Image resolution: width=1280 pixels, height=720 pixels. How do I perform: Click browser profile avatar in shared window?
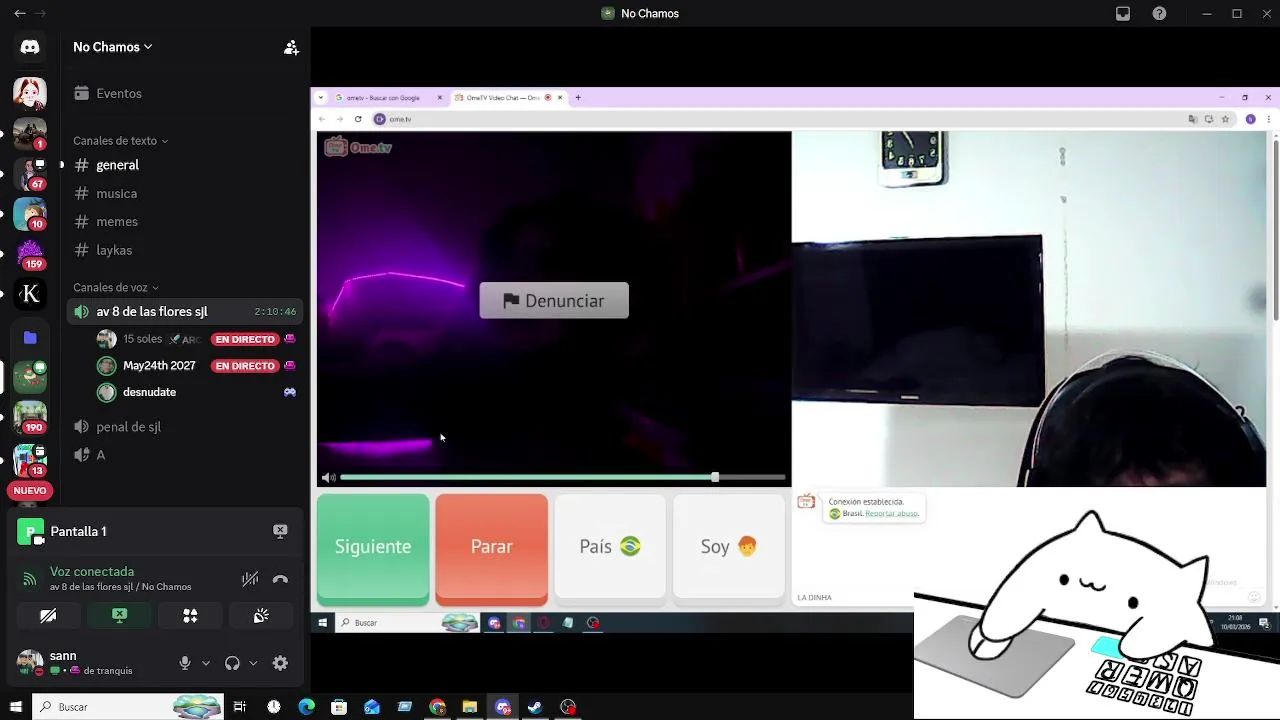click(1250, 119)
